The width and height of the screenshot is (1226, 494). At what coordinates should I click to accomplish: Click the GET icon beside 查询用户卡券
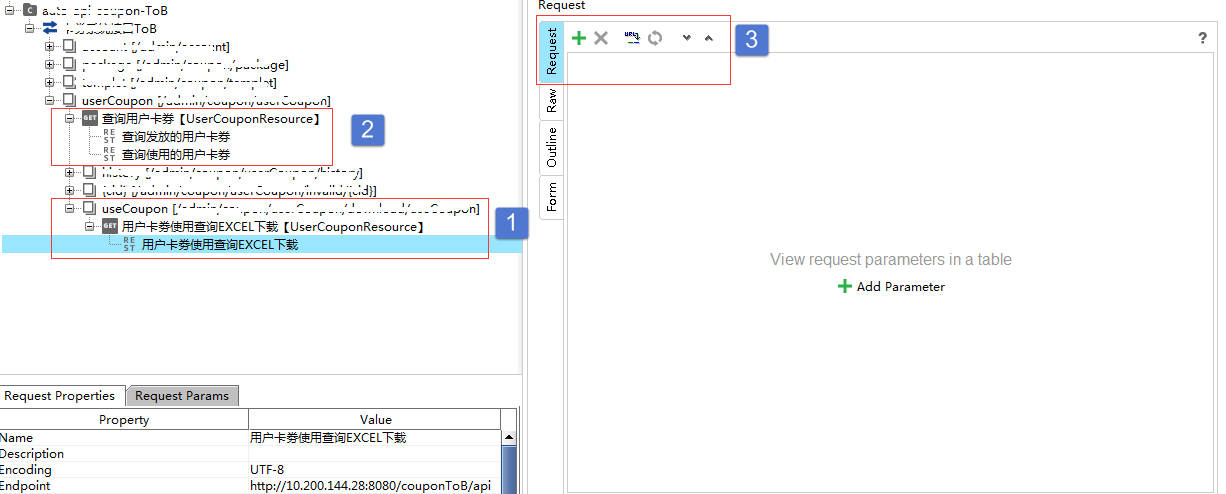[x=90, y=119]
